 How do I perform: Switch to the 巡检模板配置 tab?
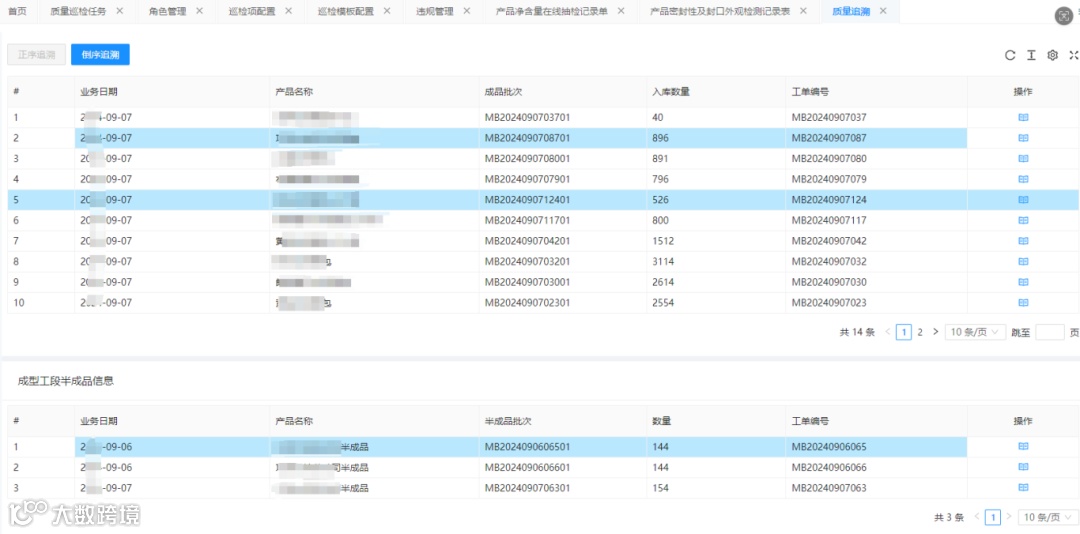pyautogui.click(x=346, y=12)
